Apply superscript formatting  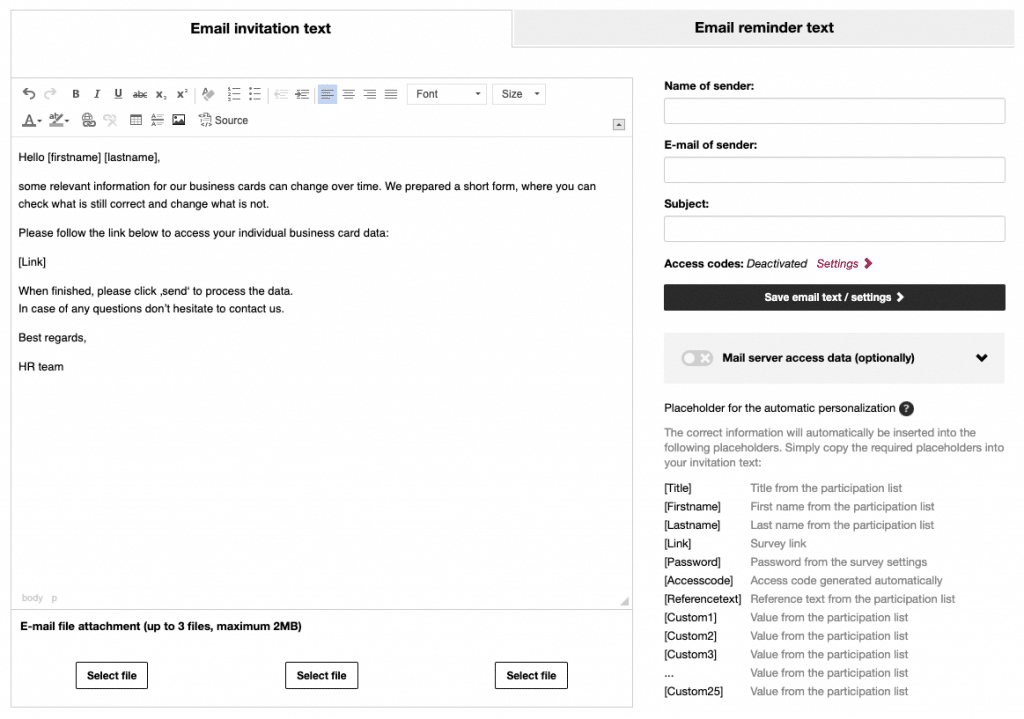click(182, 94)
